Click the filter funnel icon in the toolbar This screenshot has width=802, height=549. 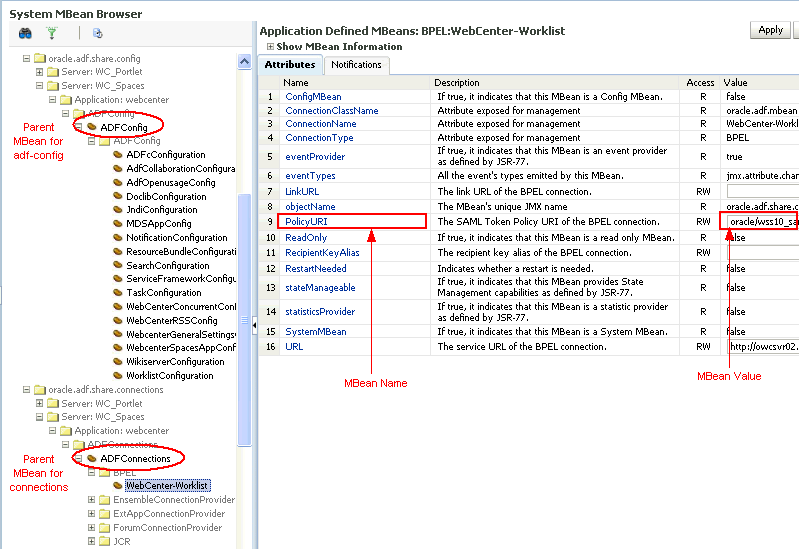tap(52, 34)
